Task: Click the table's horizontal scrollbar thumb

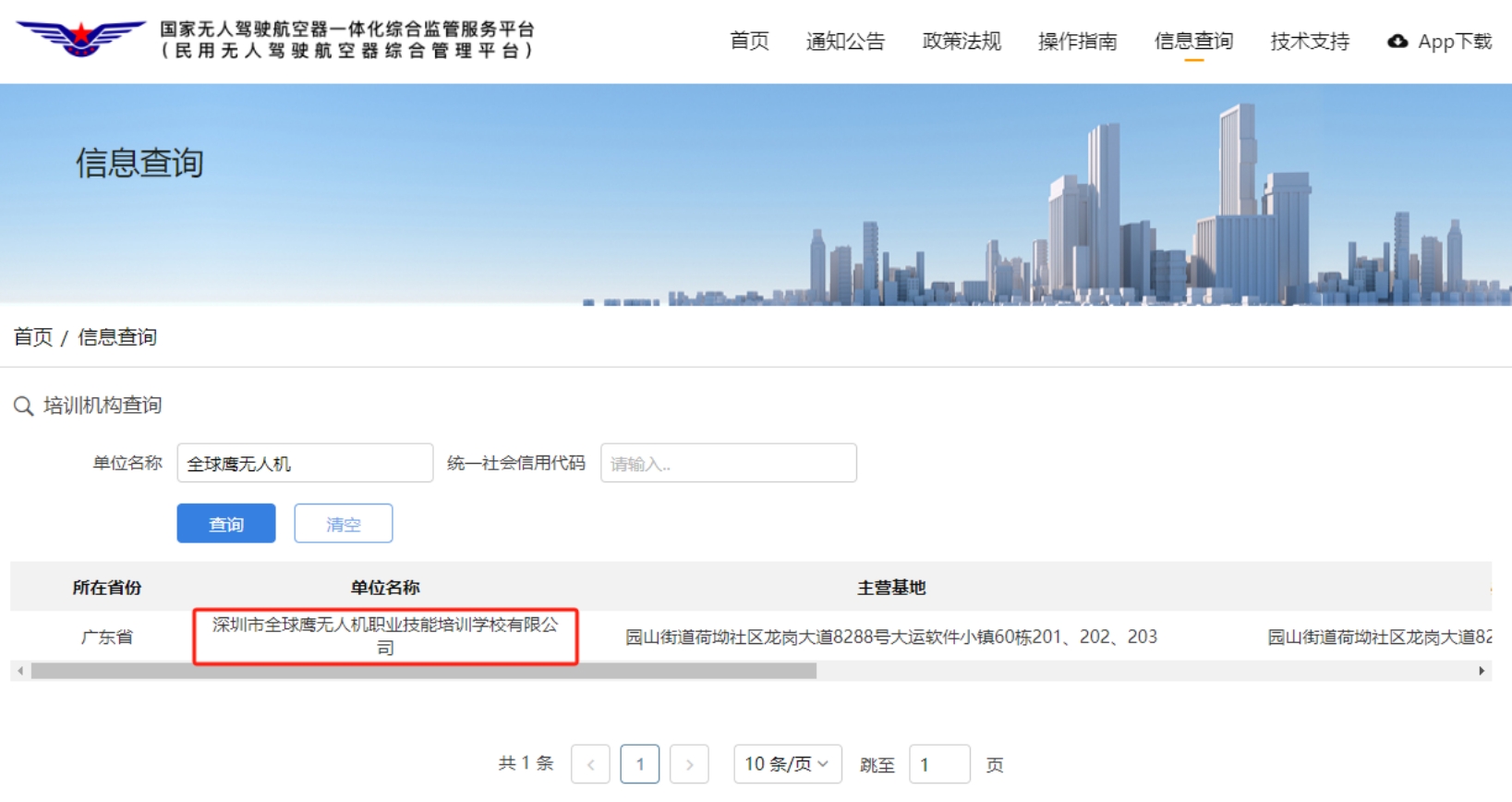Action: (x=423, y=671)
